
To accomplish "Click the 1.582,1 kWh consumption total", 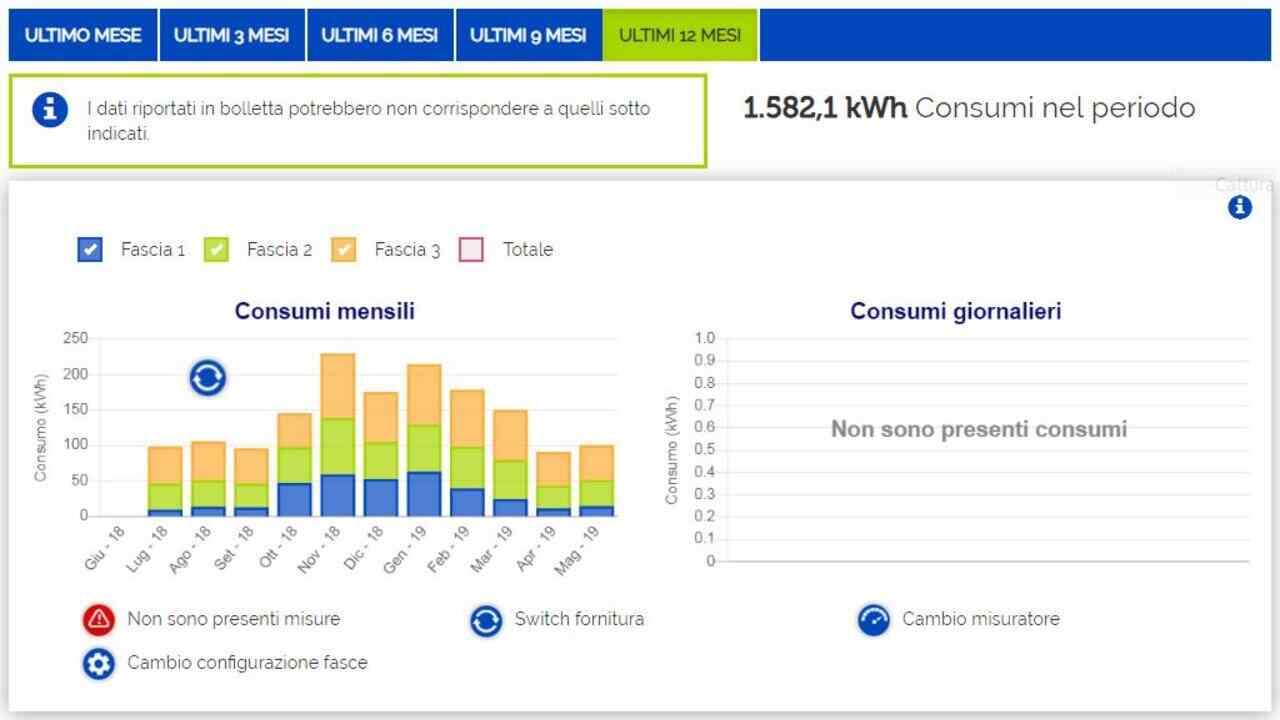I will point(825,108).
